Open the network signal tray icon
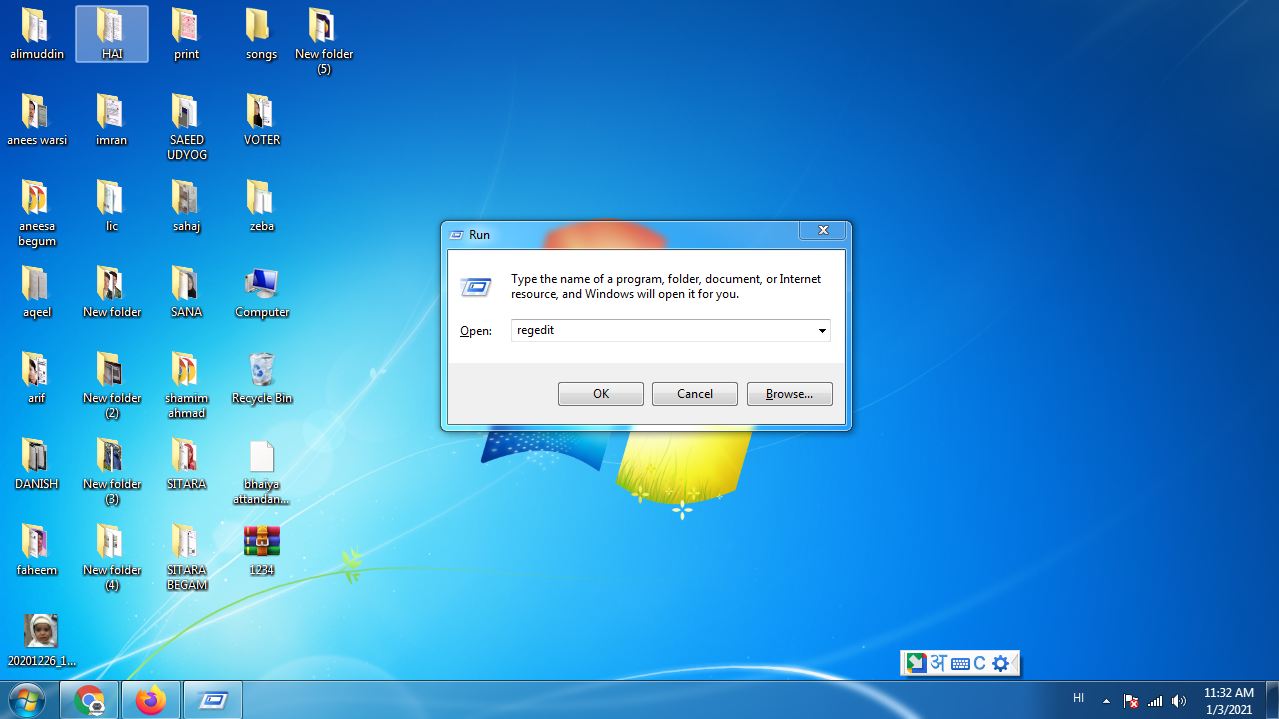Image resolution: width=1279 pixels, height=719 pixels. pos(1155,701)
